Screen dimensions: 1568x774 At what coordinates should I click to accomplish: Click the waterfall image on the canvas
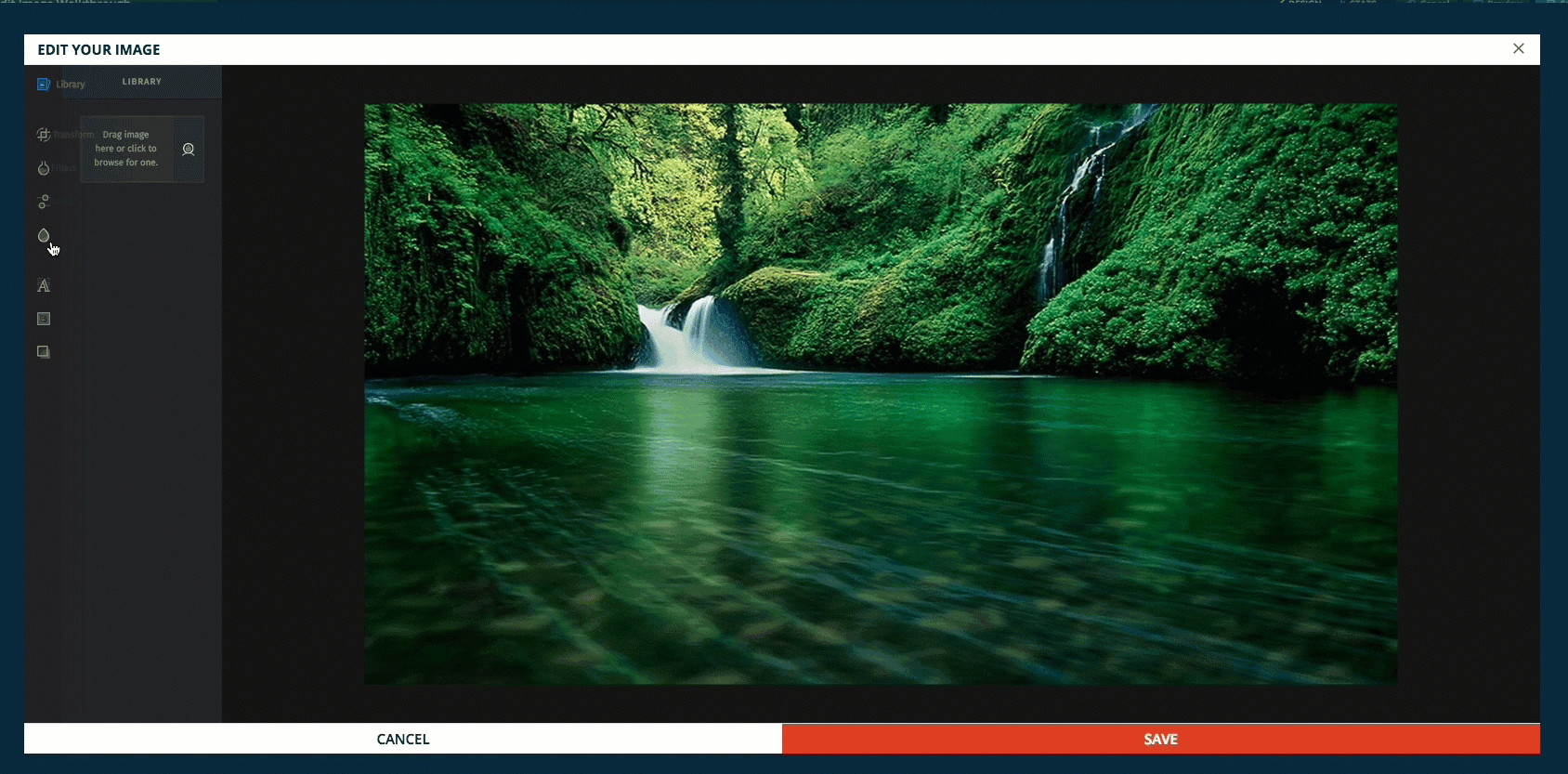tap(881, 394)
